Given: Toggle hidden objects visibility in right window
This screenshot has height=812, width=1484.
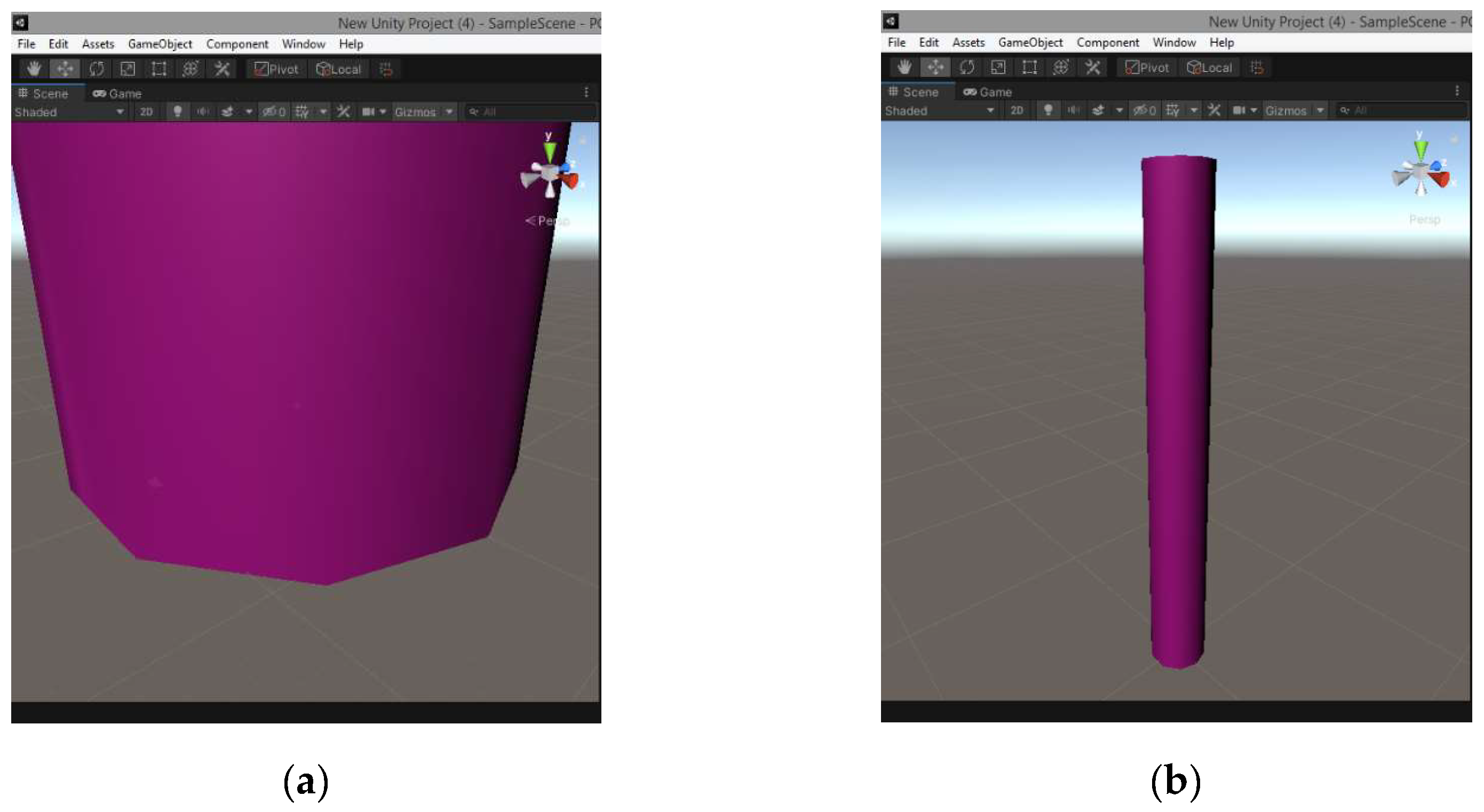Looking at the screenshot, I should click(1144, 110).
